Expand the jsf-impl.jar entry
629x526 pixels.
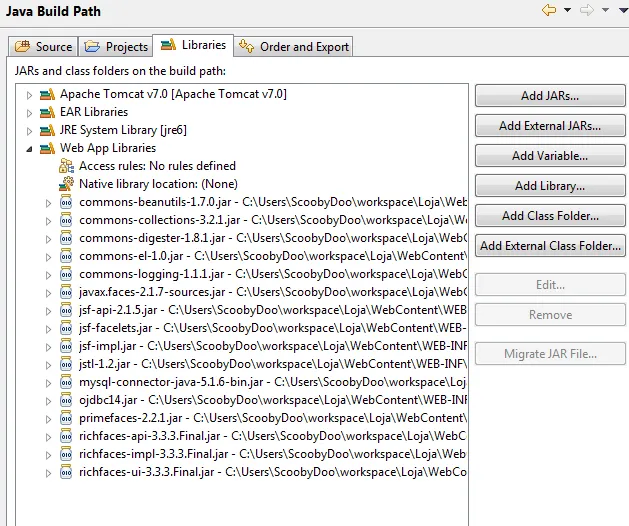49,347
